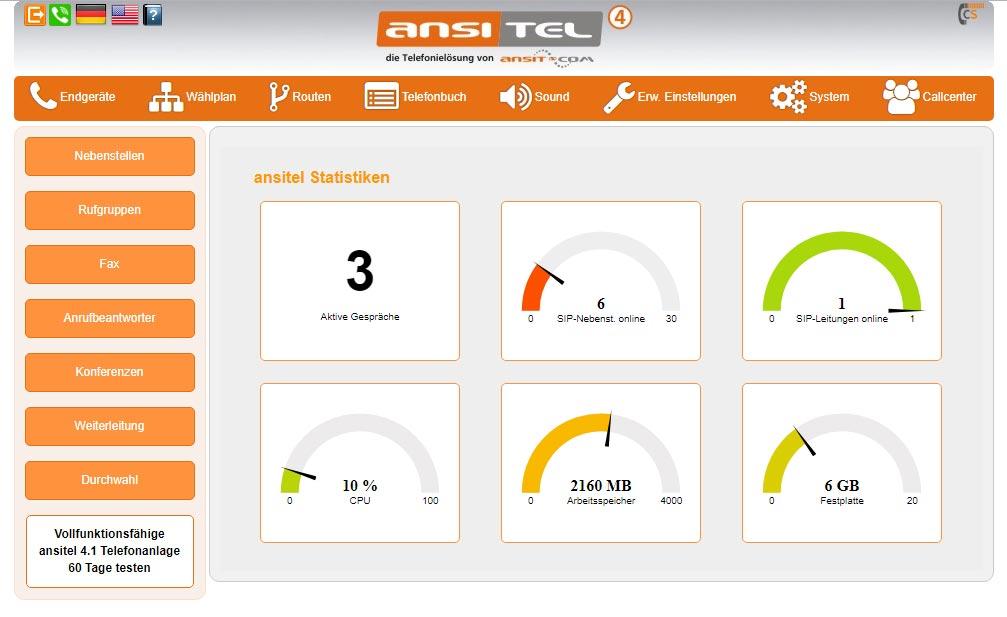Click the SIP-Leitungen online gauge

(x=841, y=281)
